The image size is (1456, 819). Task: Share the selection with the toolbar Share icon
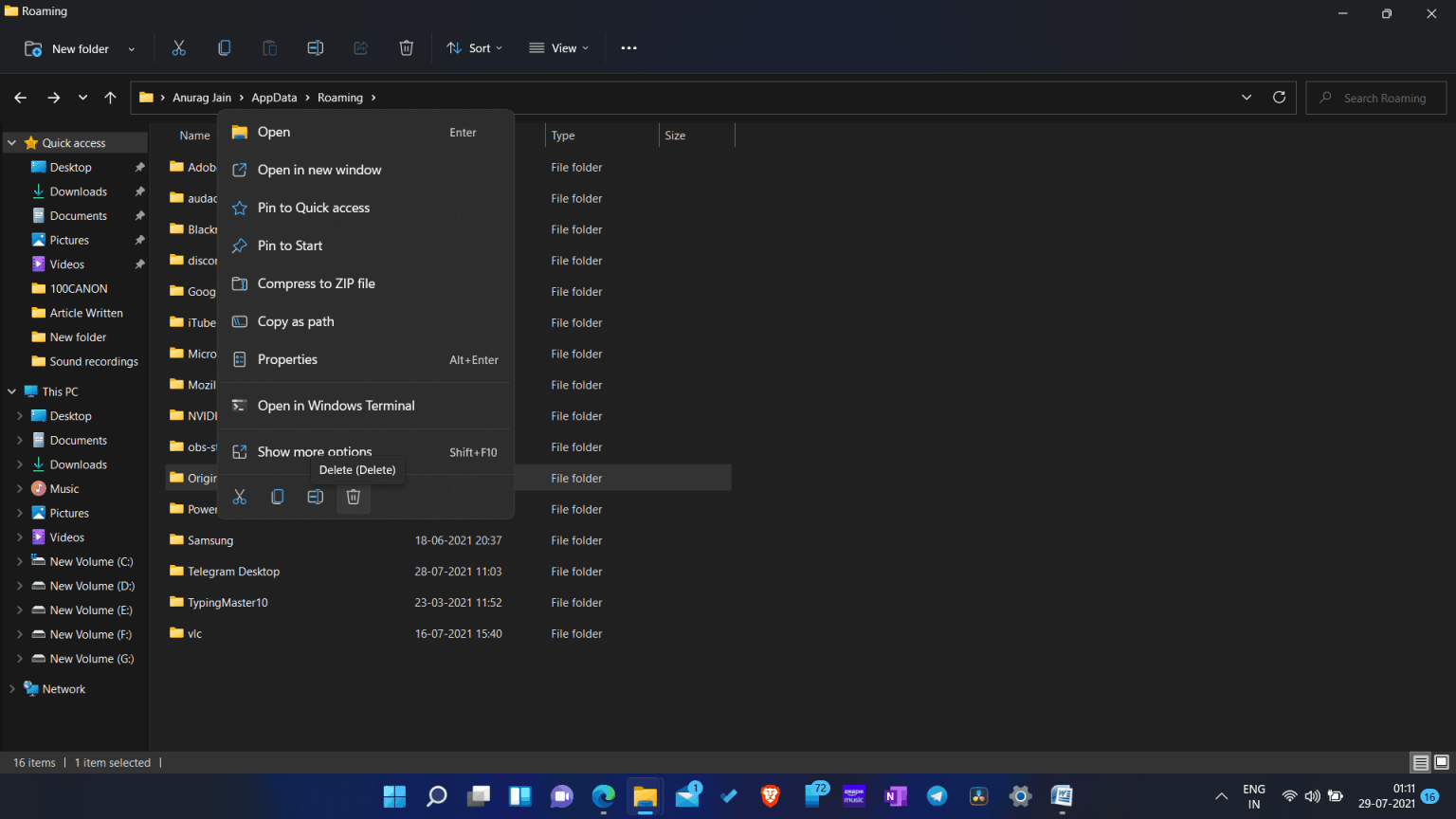point(360,47)
